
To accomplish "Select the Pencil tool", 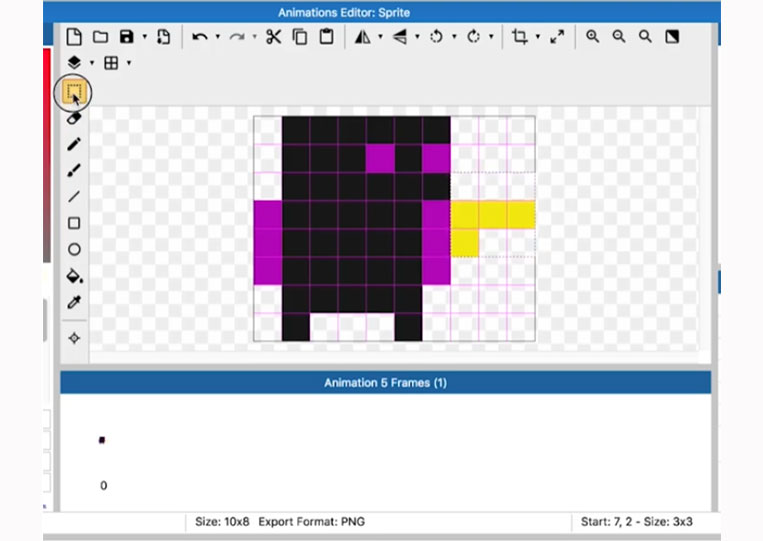I will 74,144.
